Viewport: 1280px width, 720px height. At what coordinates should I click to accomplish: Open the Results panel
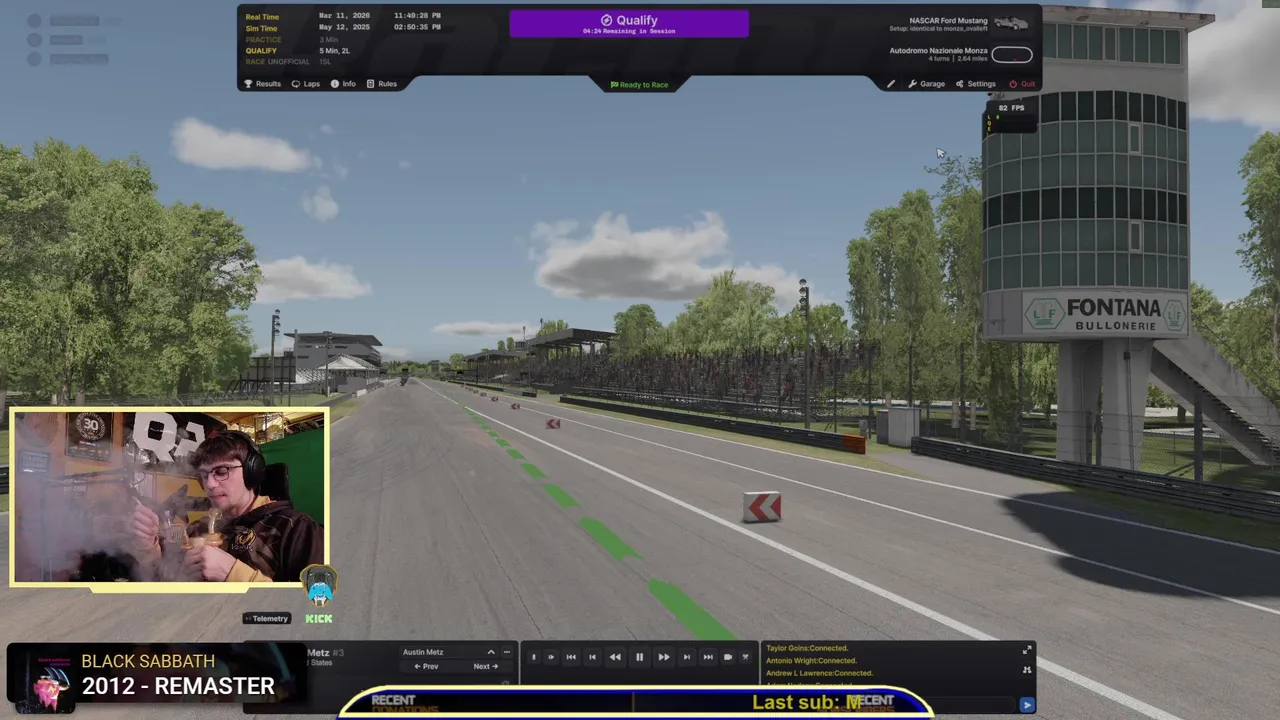[x=263, y=84]
